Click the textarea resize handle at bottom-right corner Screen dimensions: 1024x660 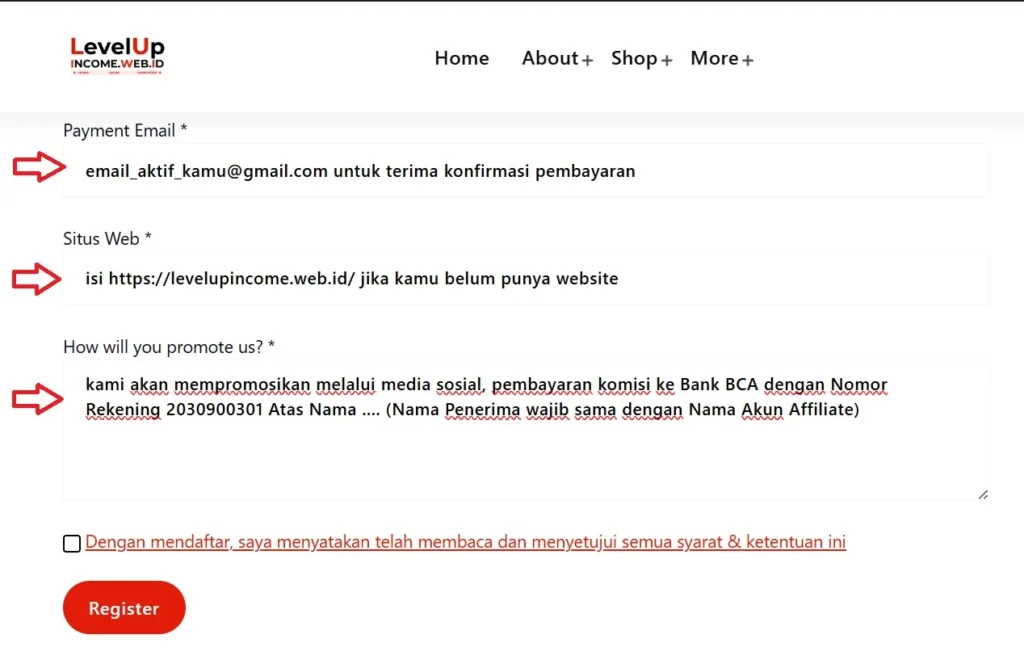pos(982,493)
